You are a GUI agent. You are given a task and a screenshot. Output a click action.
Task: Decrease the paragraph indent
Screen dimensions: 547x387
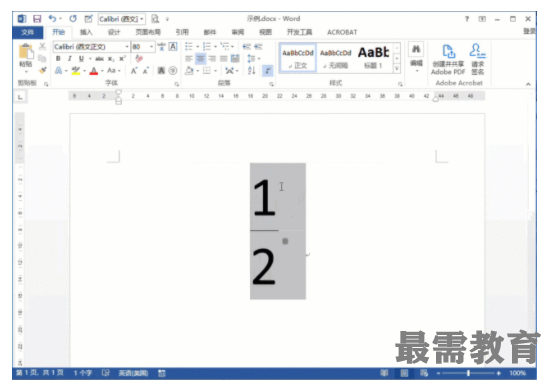click(x=247, y=46)
